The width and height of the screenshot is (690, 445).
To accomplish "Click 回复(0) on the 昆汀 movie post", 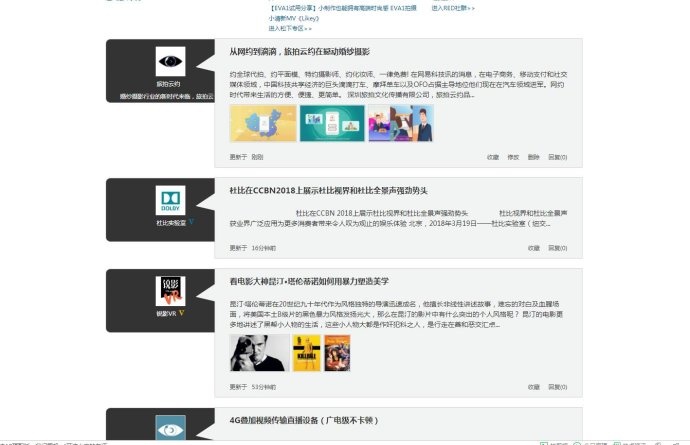I will [x=557, y=386].
